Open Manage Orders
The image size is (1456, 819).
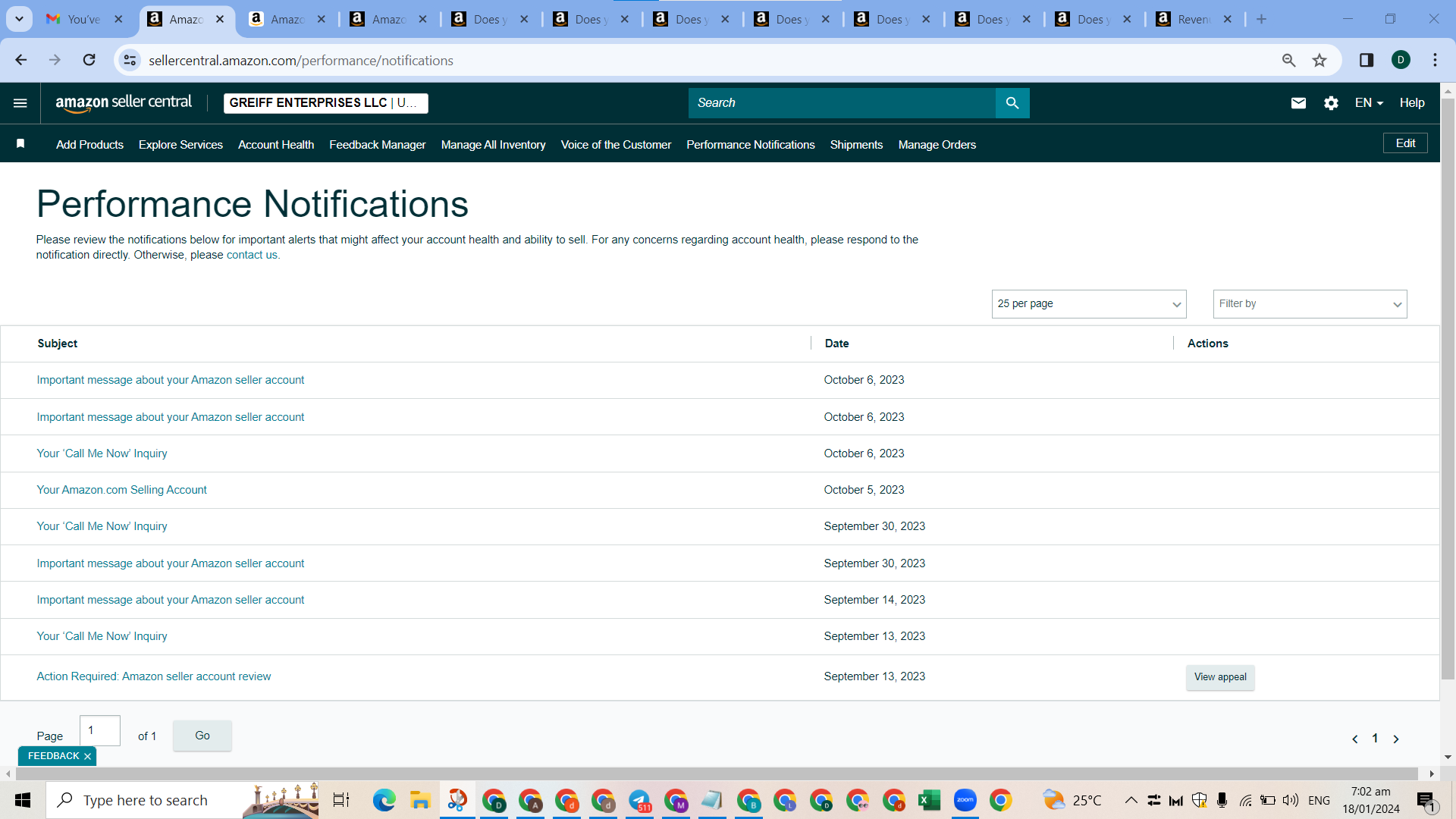937,145
